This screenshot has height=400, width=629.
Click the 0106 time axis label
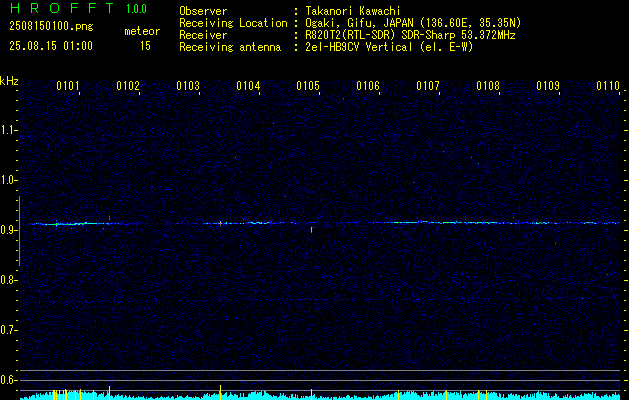368,86
